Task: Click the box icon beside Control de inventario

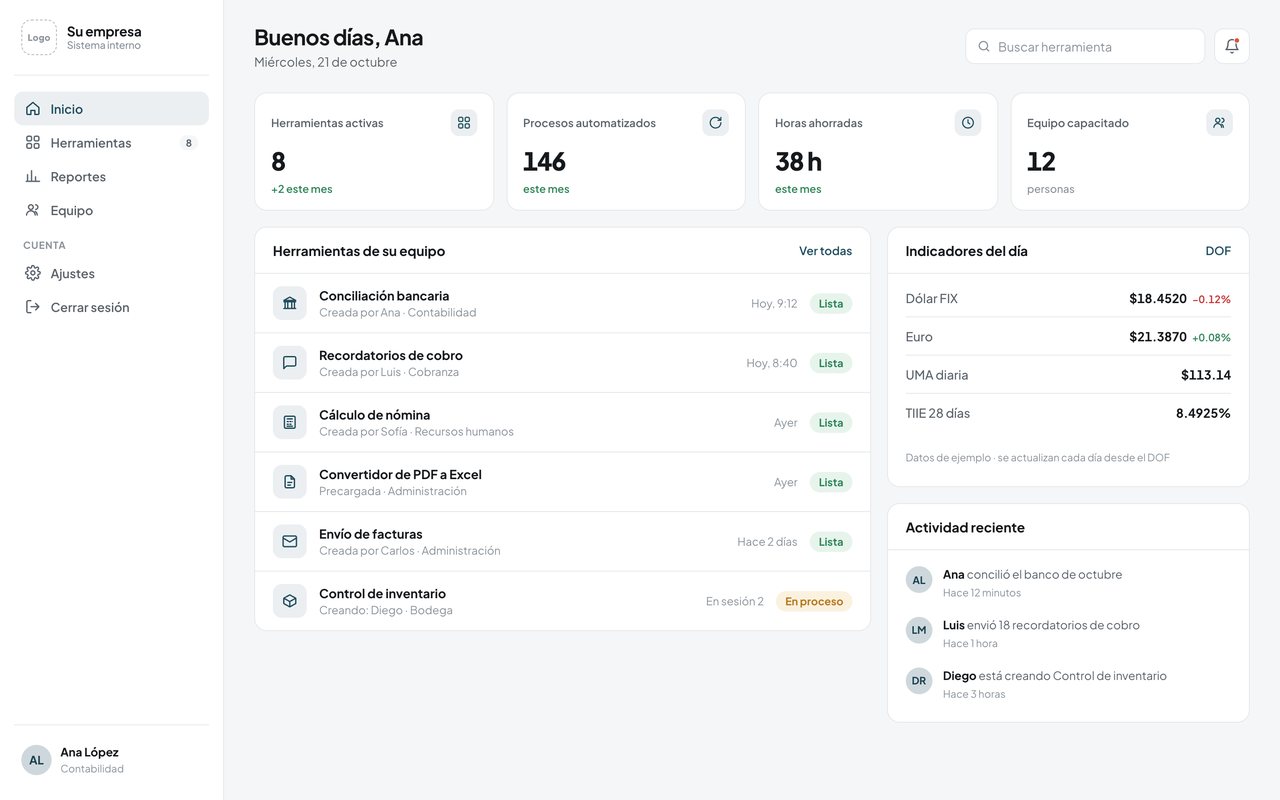Action: tap(290, 601)
